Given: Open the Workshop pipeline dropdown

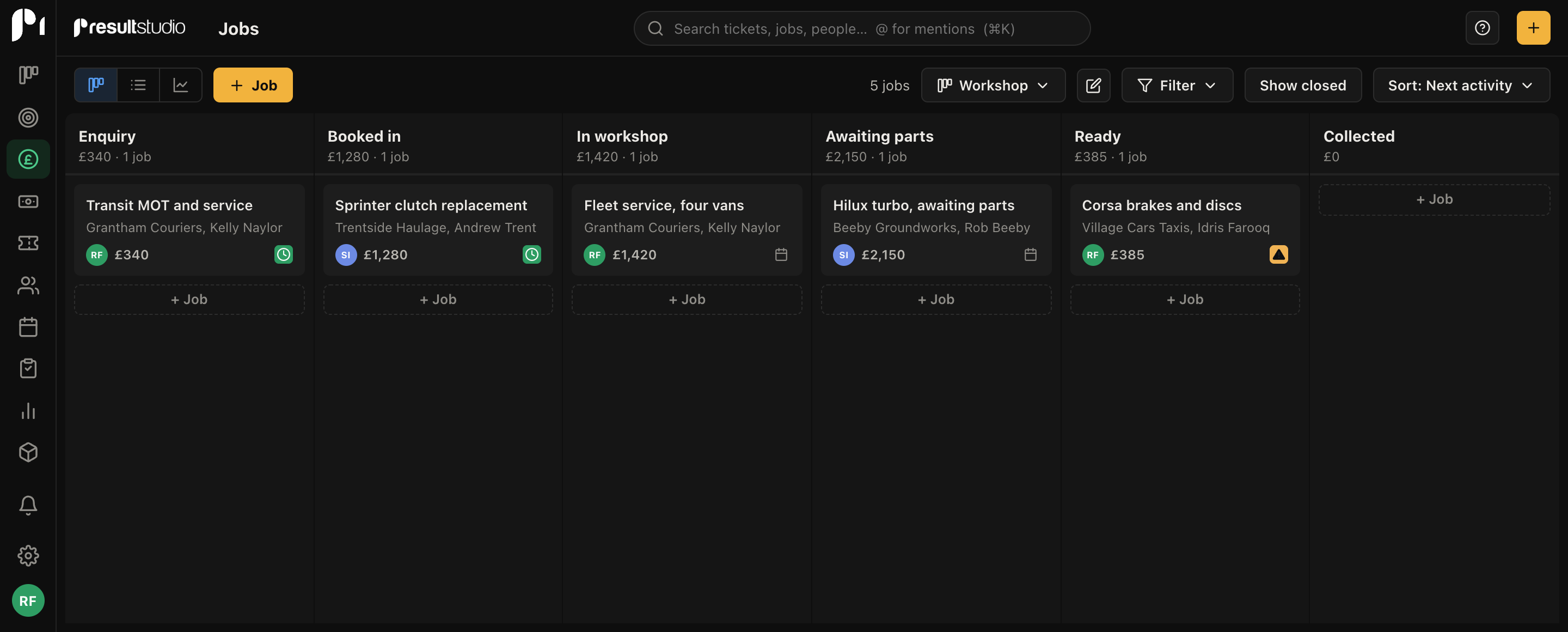Looking at the screenshot, I should [993, 85].
